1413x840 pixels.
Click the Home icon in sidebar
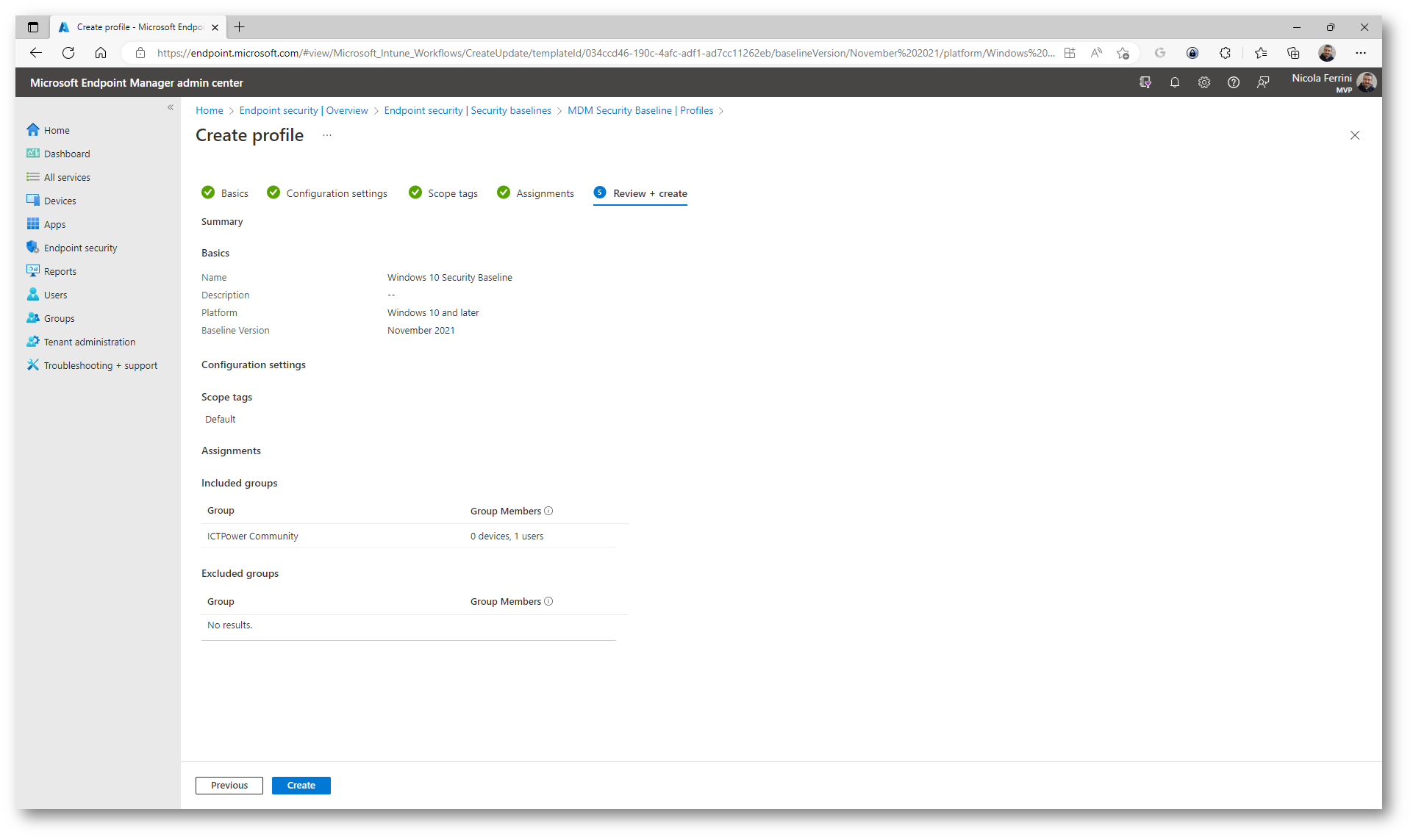point(33,130)
